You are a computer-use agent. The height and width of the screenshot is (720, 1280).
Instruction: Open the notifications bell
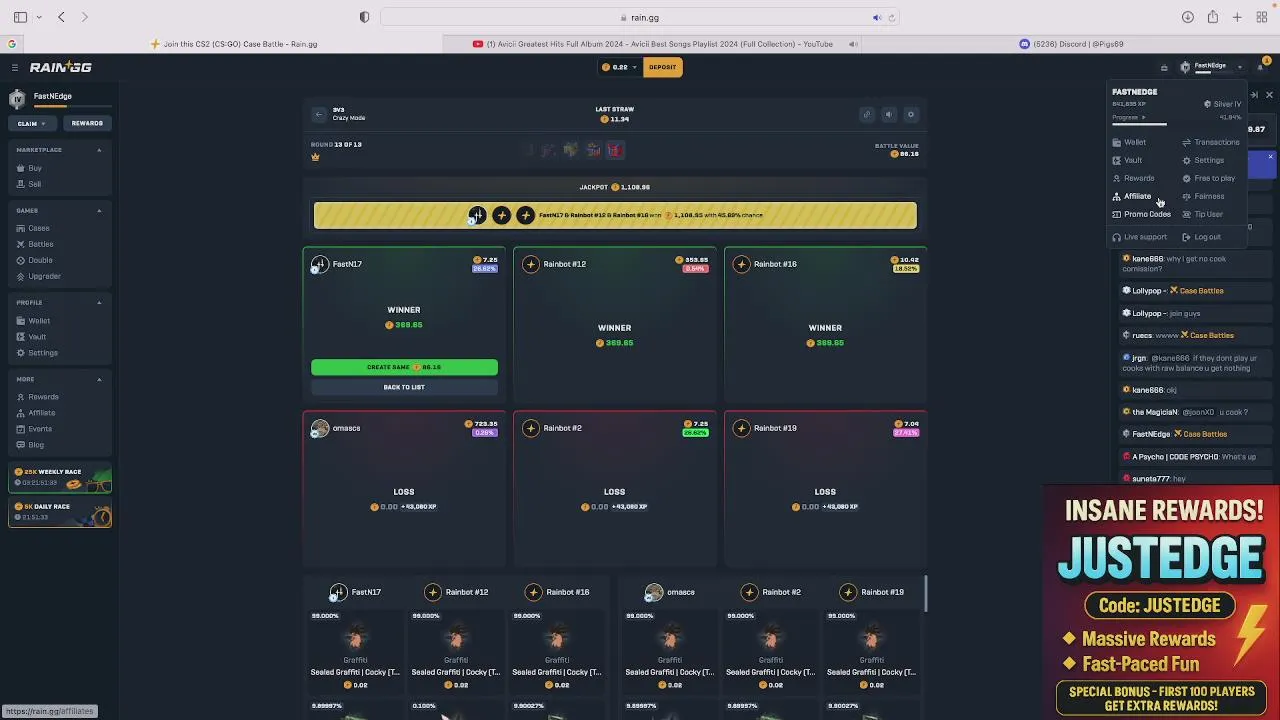[1260, 67]
